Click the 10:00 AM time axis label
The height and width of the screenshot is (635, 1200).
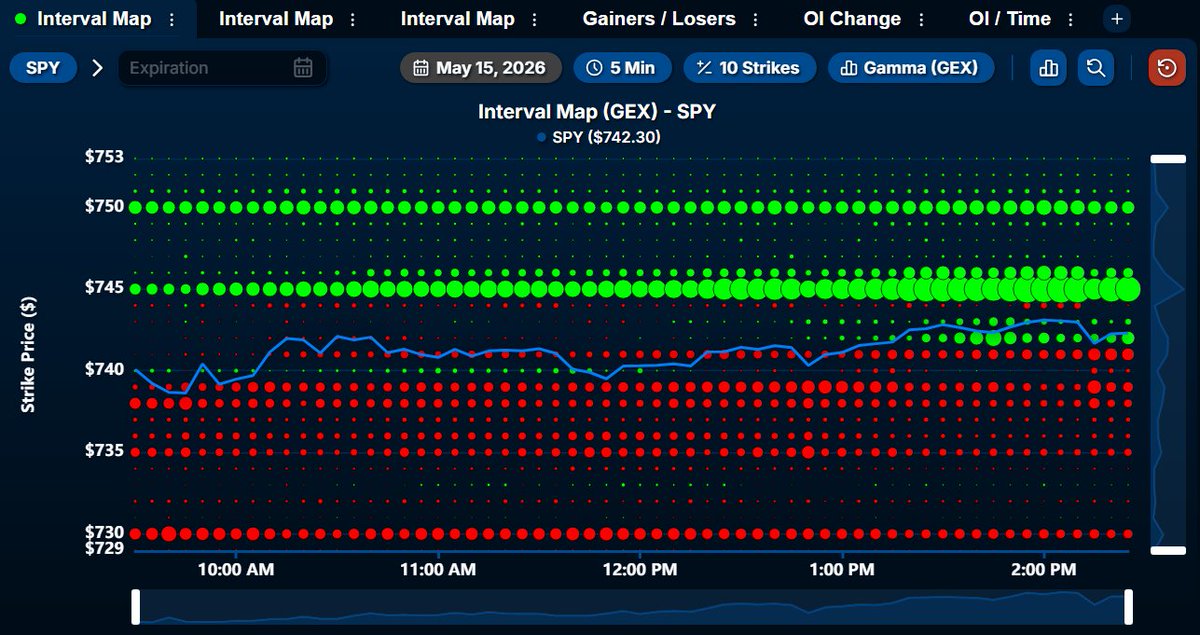tap(235, 570)
